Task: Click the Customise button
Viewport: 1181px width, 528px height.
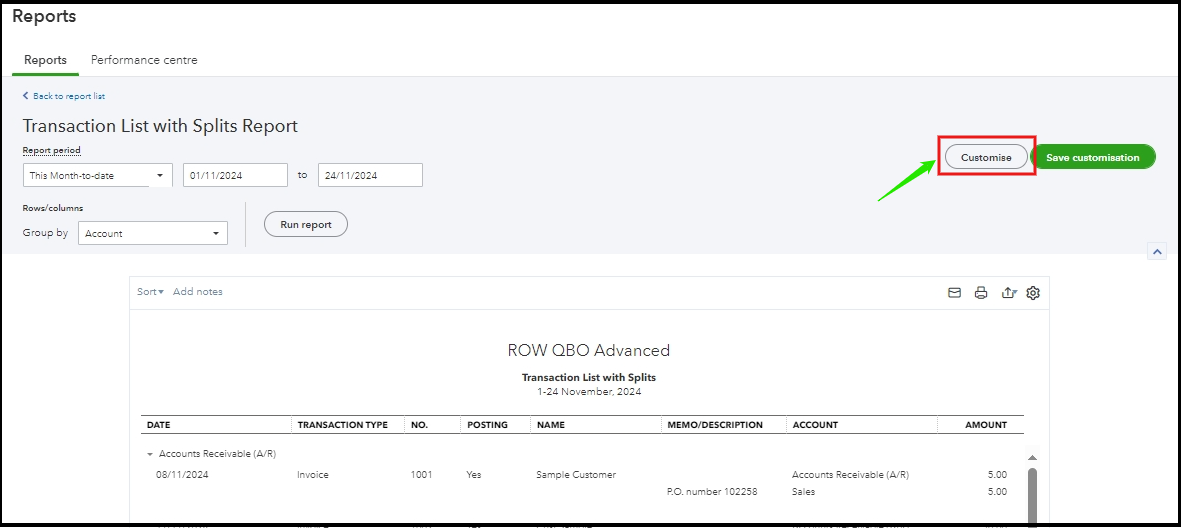Action: pos(986,157)
